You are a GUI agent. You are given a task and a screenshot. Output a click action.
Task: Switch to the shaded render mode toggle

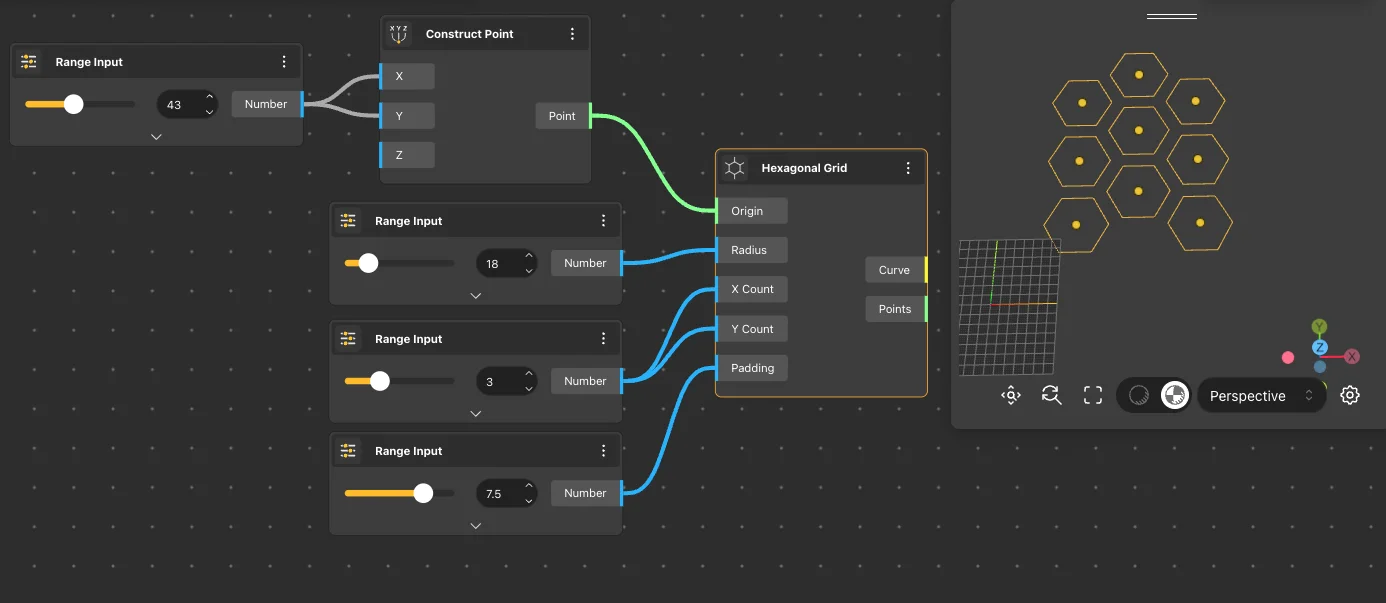tap(1138, 396)
